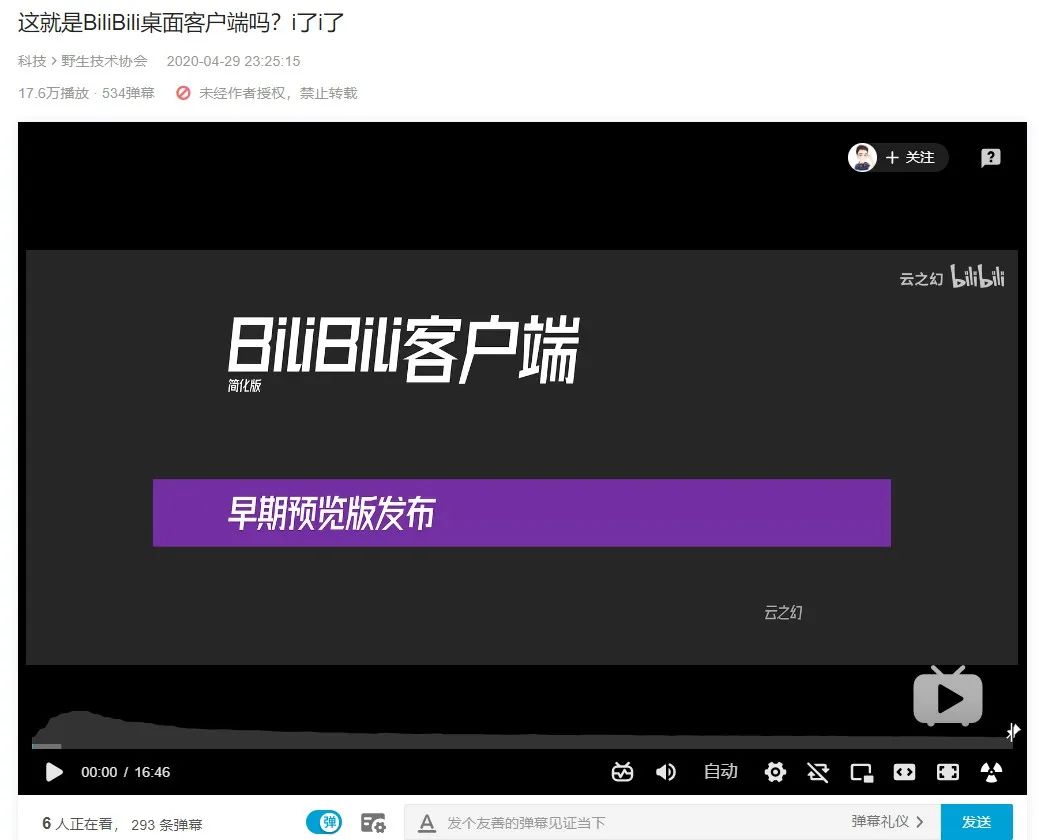The height and width of the screenshot is (840, 1039).
Task: Enter widescreen mode via the arrows icon
Action: [904, 772]
